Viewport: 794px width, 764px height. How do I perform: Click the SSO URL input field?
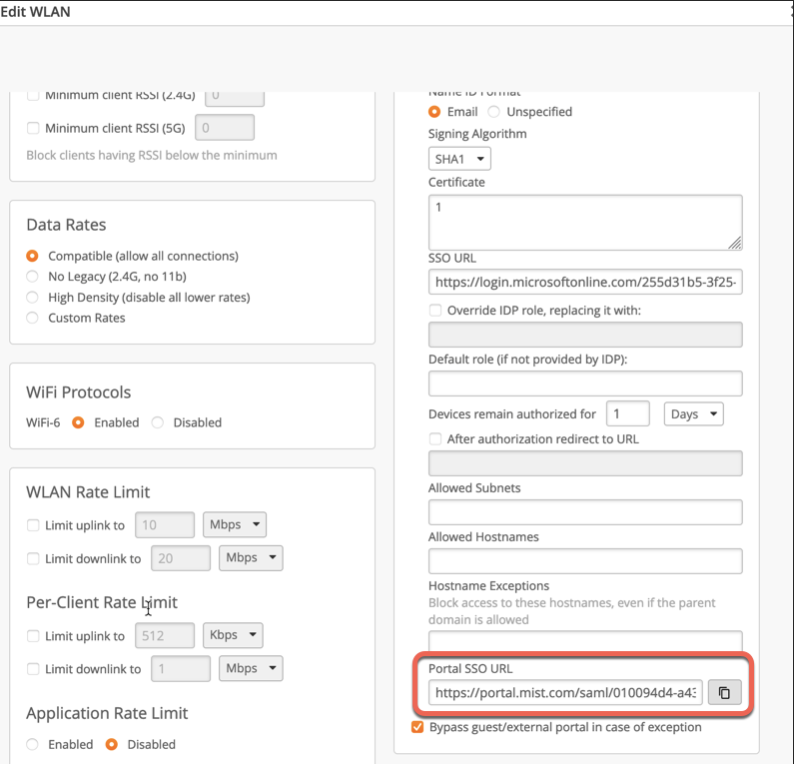tap(585, 283)
